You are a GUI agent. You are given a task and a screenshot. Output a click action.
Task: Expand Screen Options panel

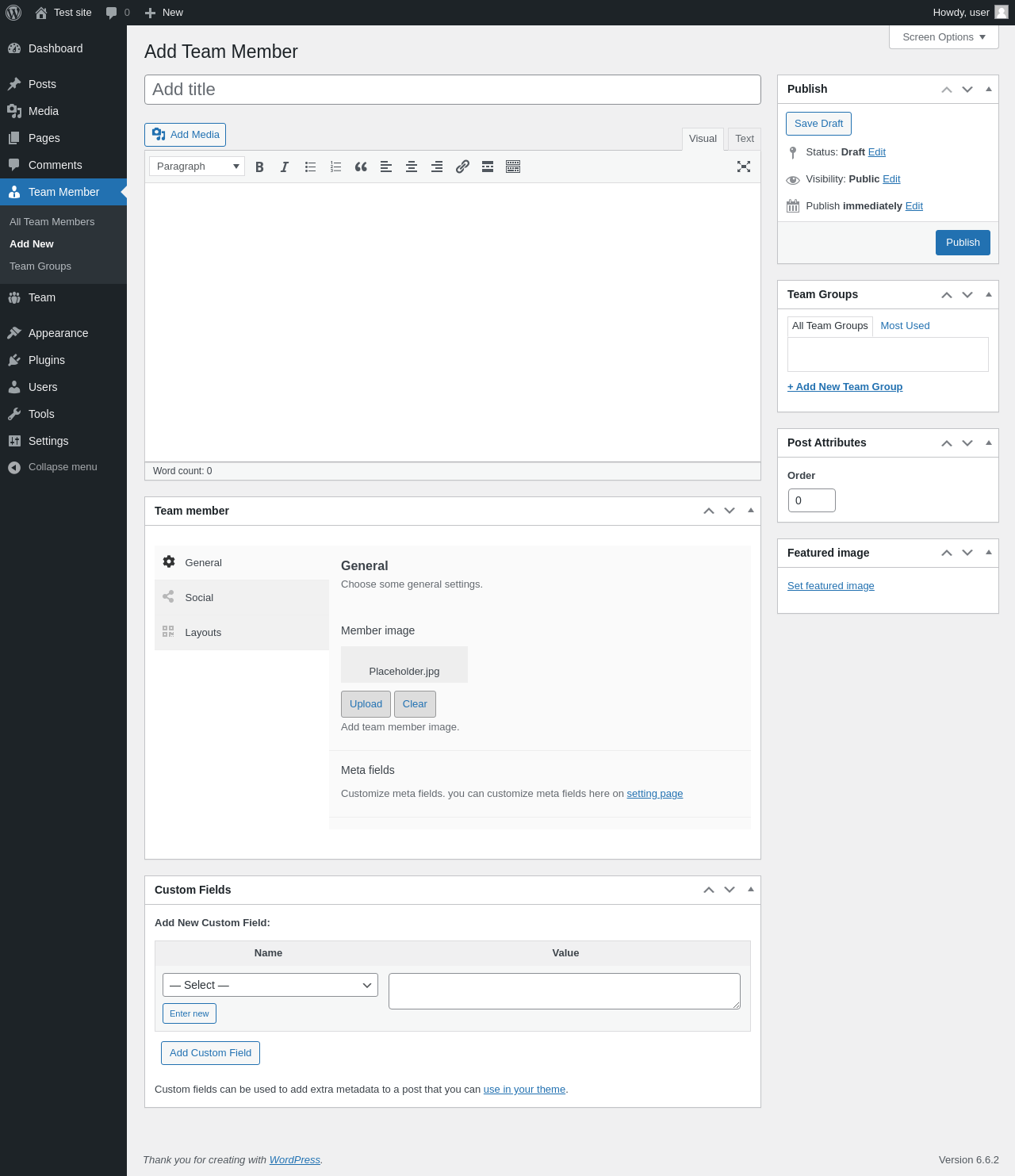click(944, 37)
